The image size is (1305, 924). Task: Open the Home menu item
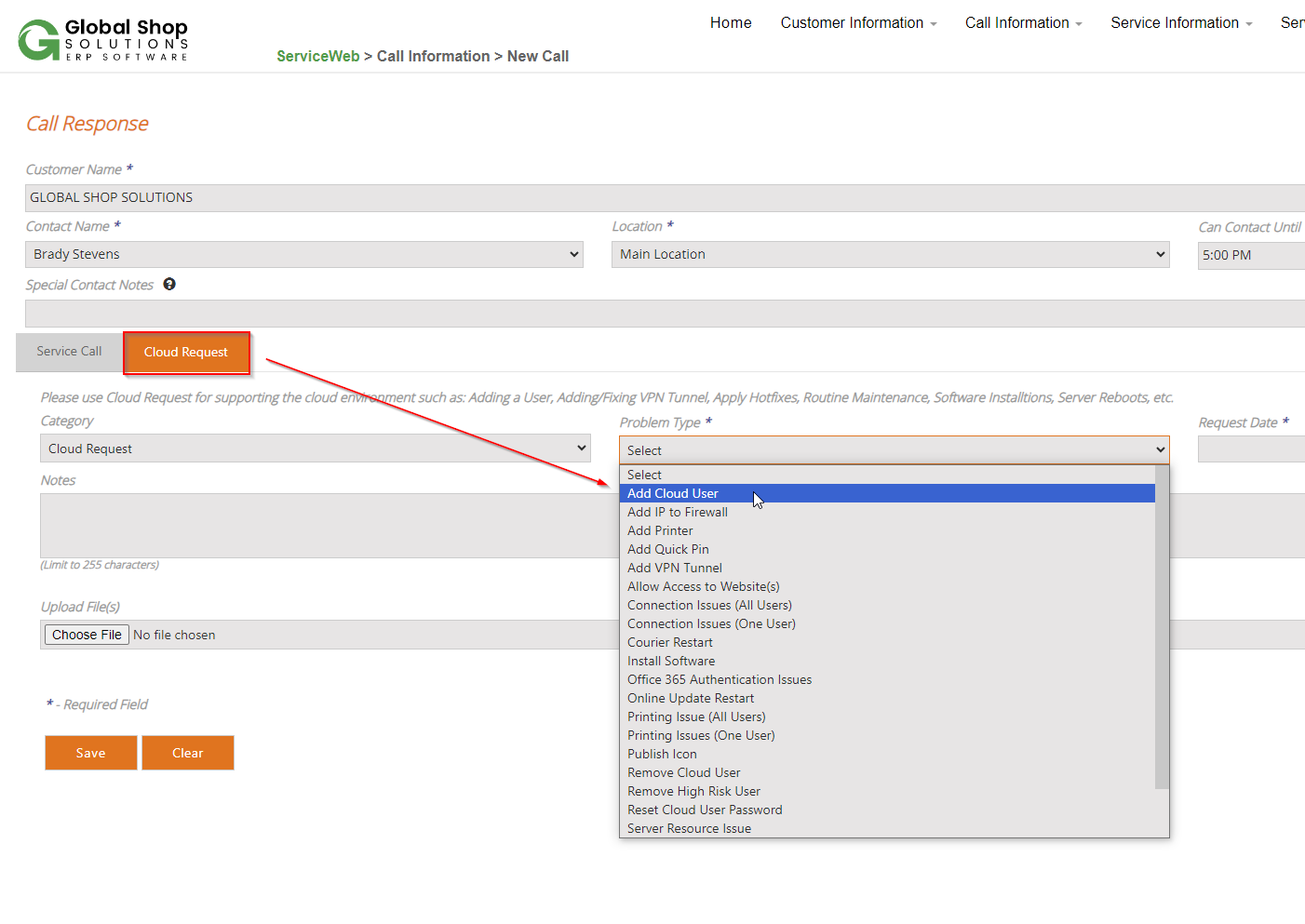731,22
